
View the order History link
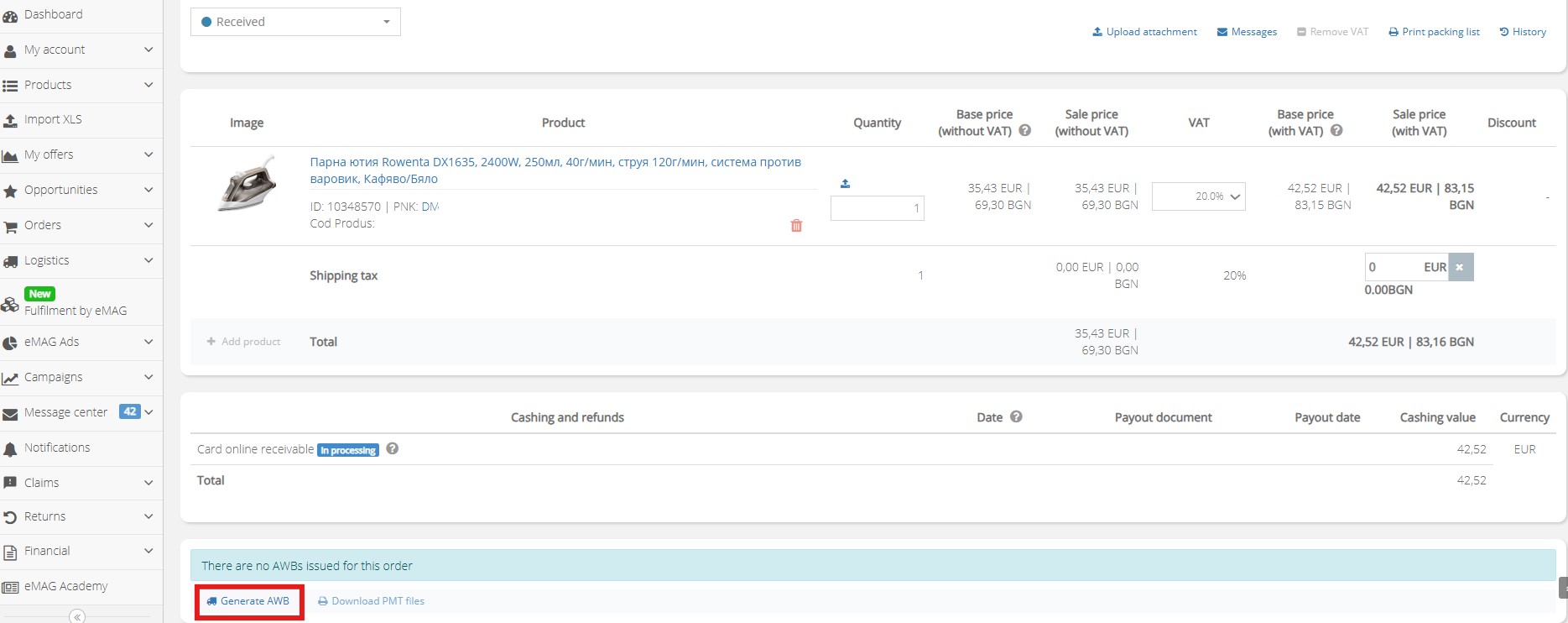(1523, 32)
